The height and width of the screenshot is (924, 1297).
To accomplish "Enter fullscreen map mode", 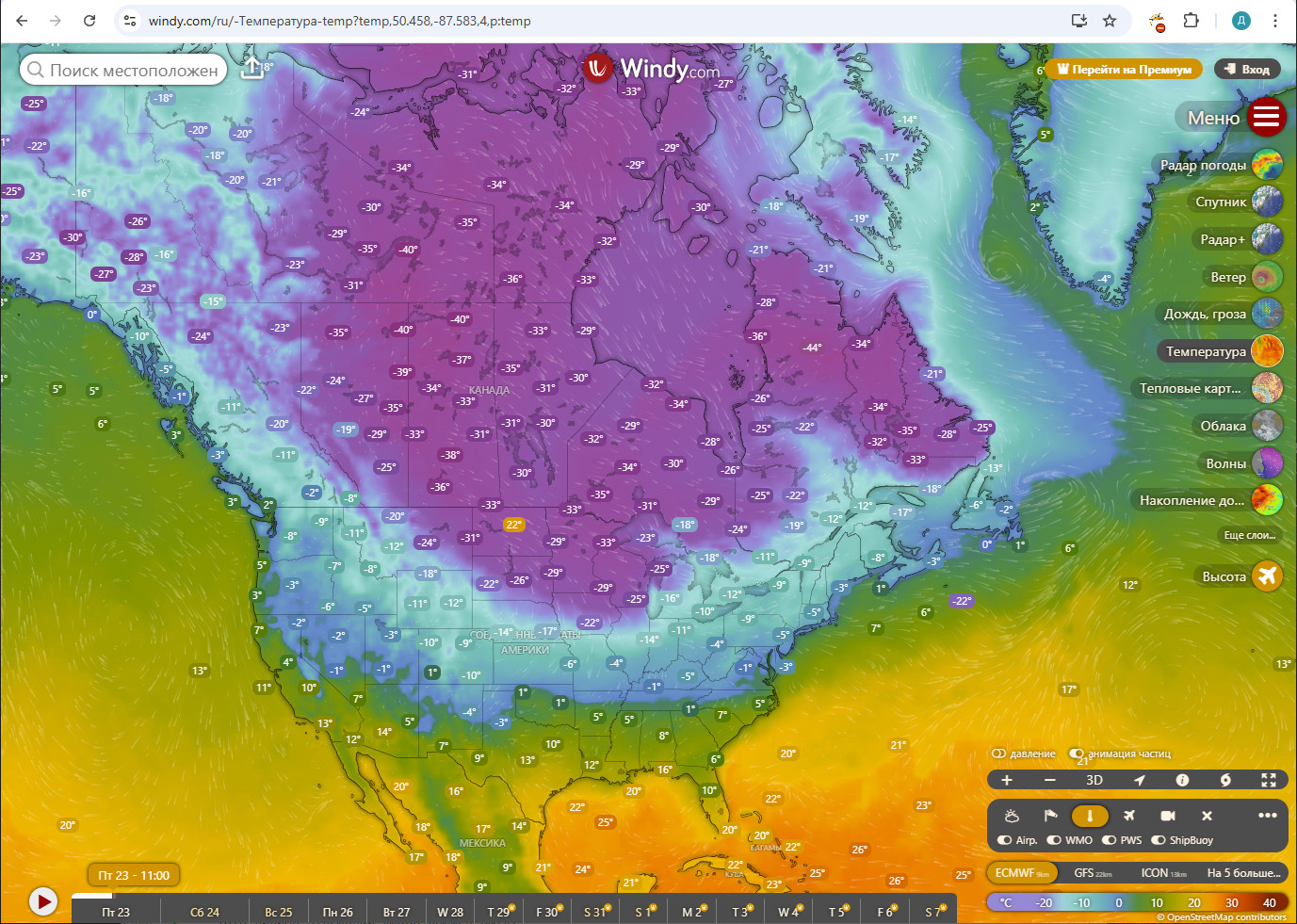I will click(1268, 780).
